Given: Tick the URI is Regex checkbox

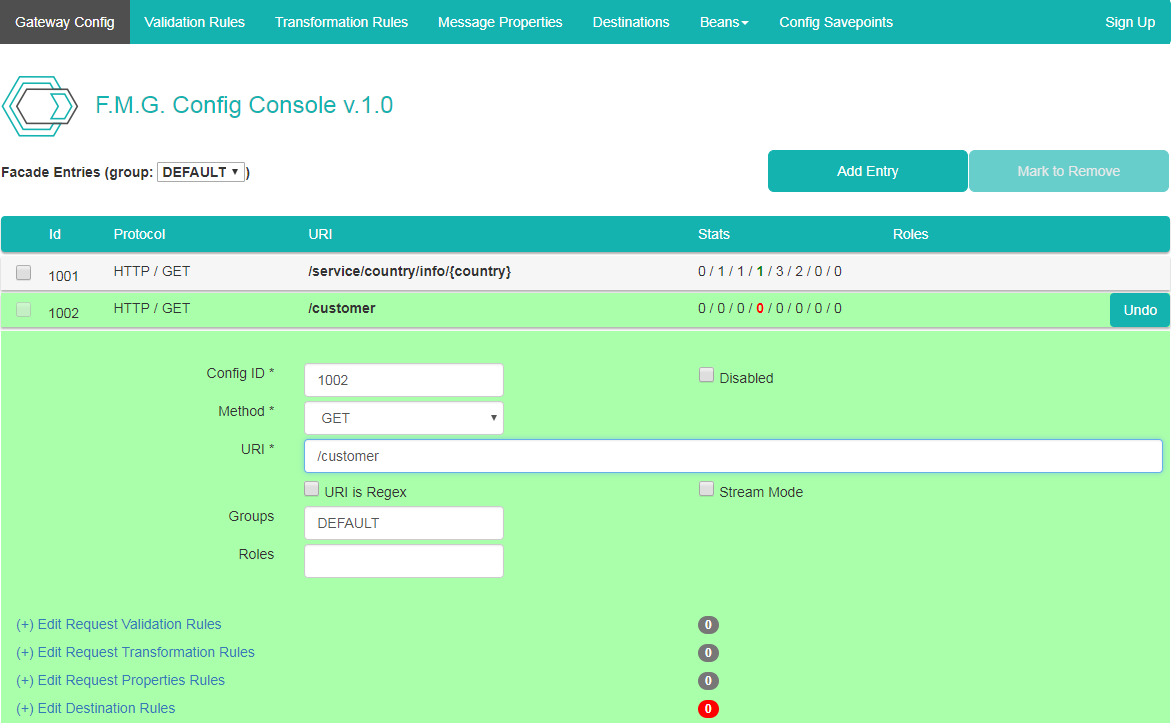Looking at the screenshot, I should (x=312, y=490).
